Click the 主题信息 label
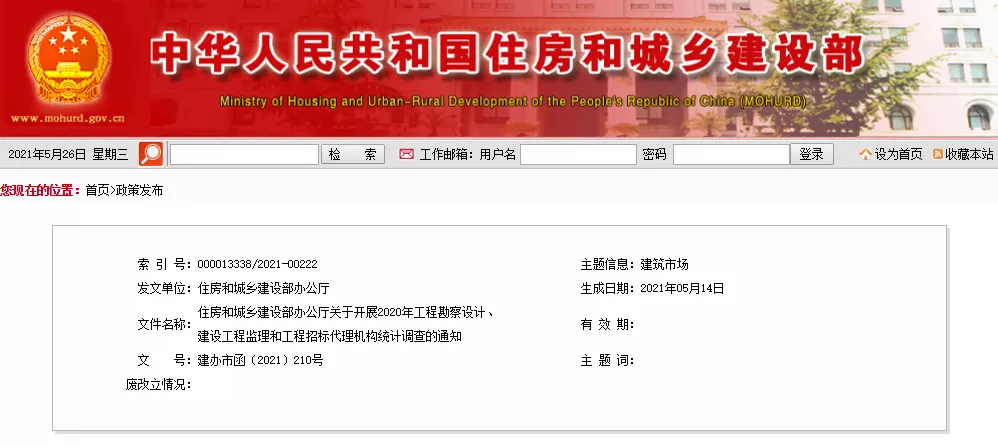The image size is (998, 447). (x=607, y=264)
